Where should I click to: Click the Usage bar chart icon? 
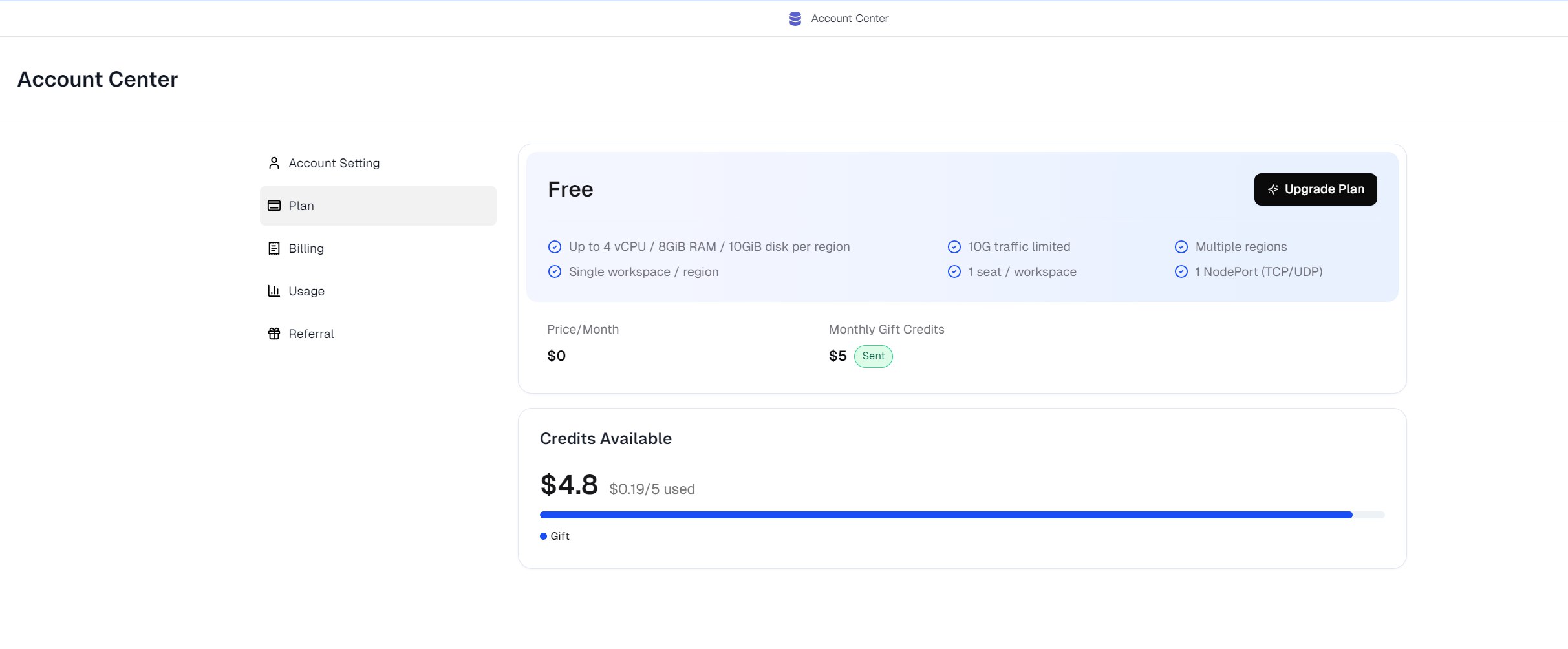274,291
